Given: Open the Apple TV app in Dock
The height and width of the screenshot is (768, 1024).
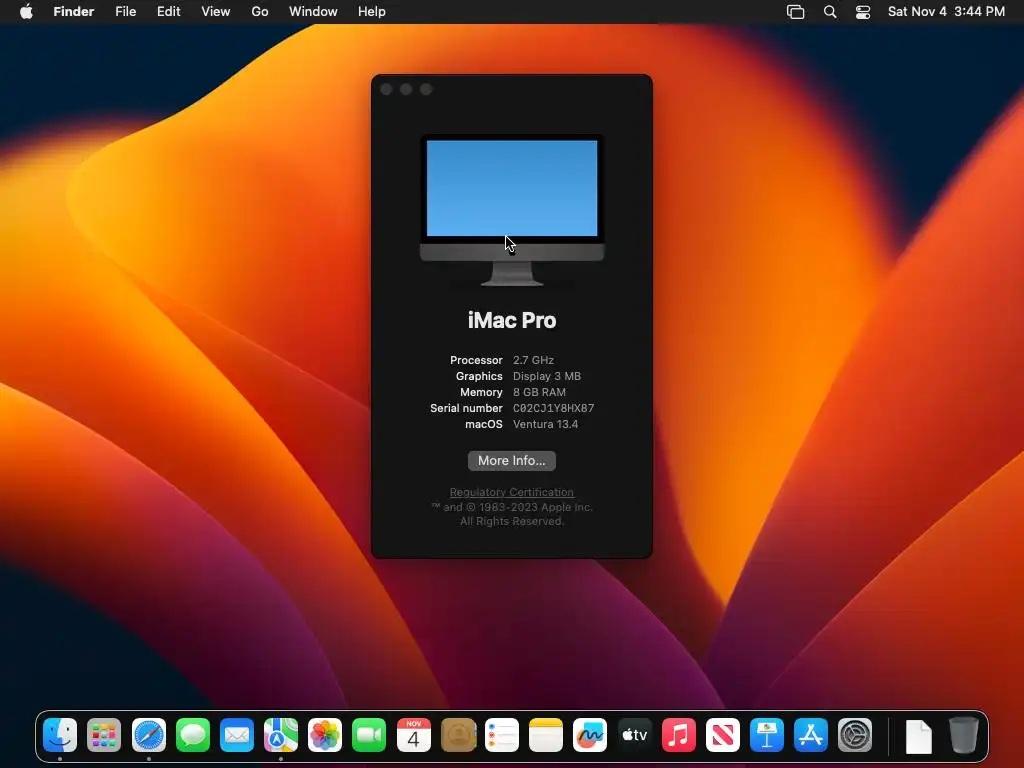Looking at the screenshot, I should 634,735.
